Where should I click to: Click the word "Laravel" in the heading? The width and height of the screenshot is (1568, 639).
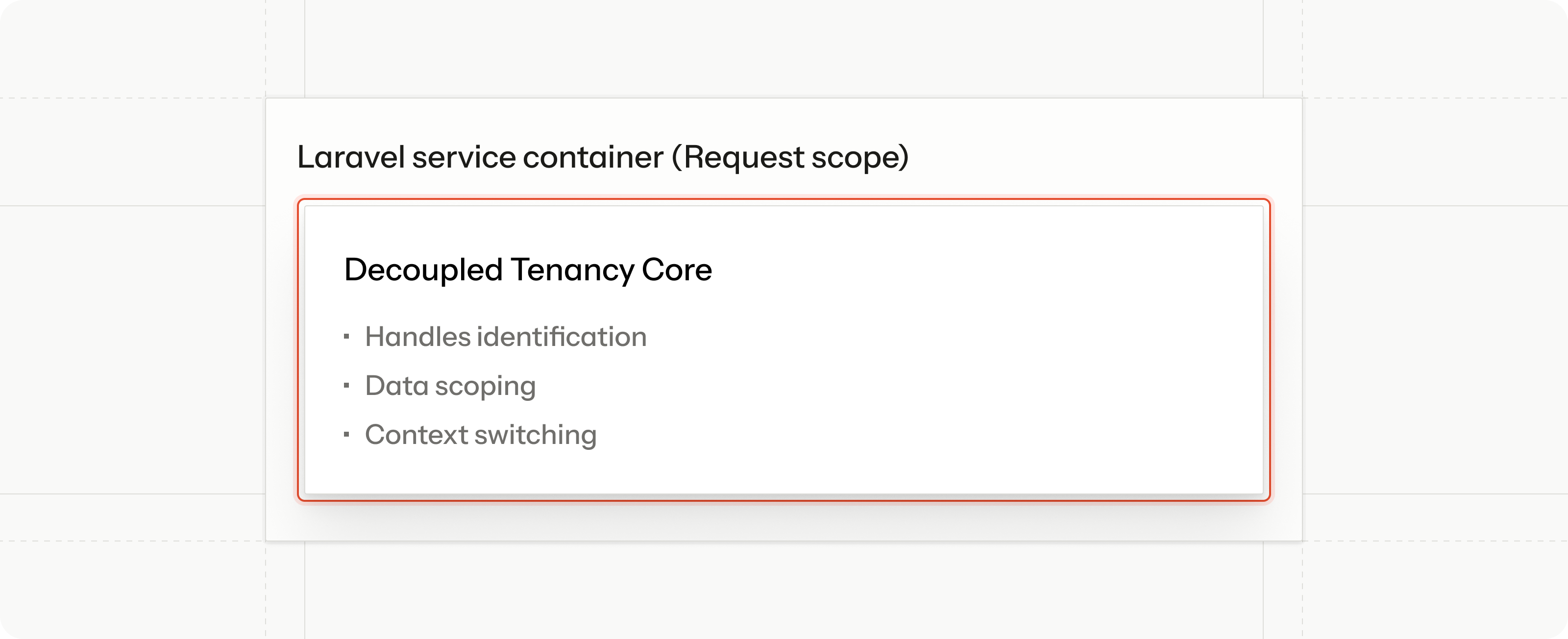click(351, 157)
